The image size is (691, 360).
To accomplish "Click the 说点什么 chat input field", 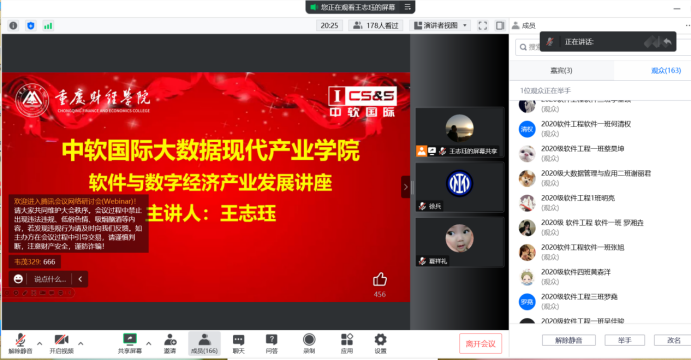I will (x=50, y=279).
